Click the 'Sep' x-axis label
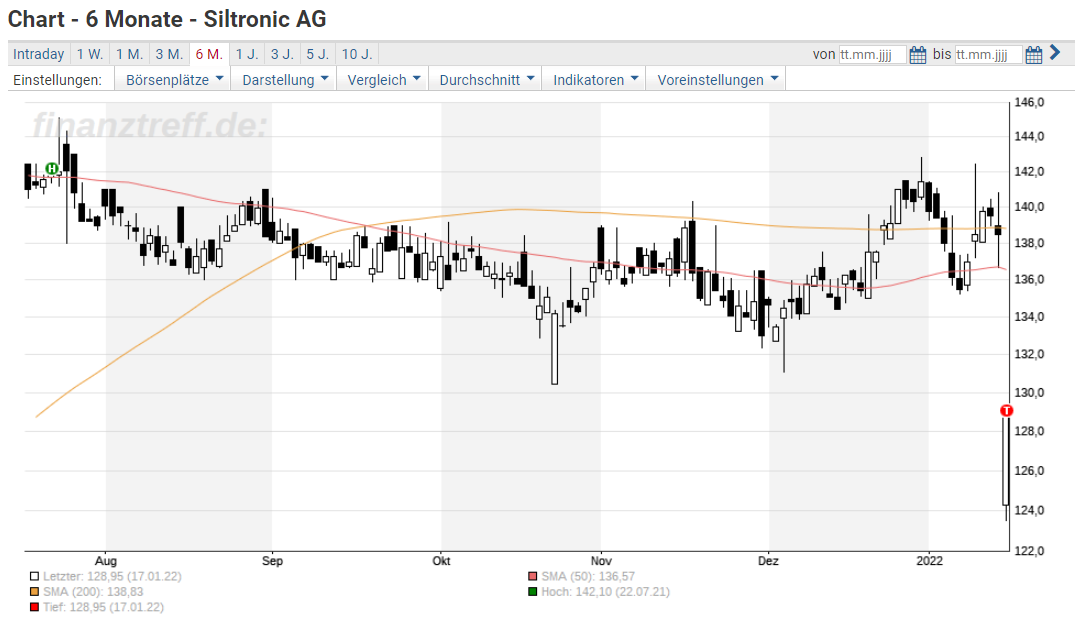1084x620 pixels. [272, 561]
